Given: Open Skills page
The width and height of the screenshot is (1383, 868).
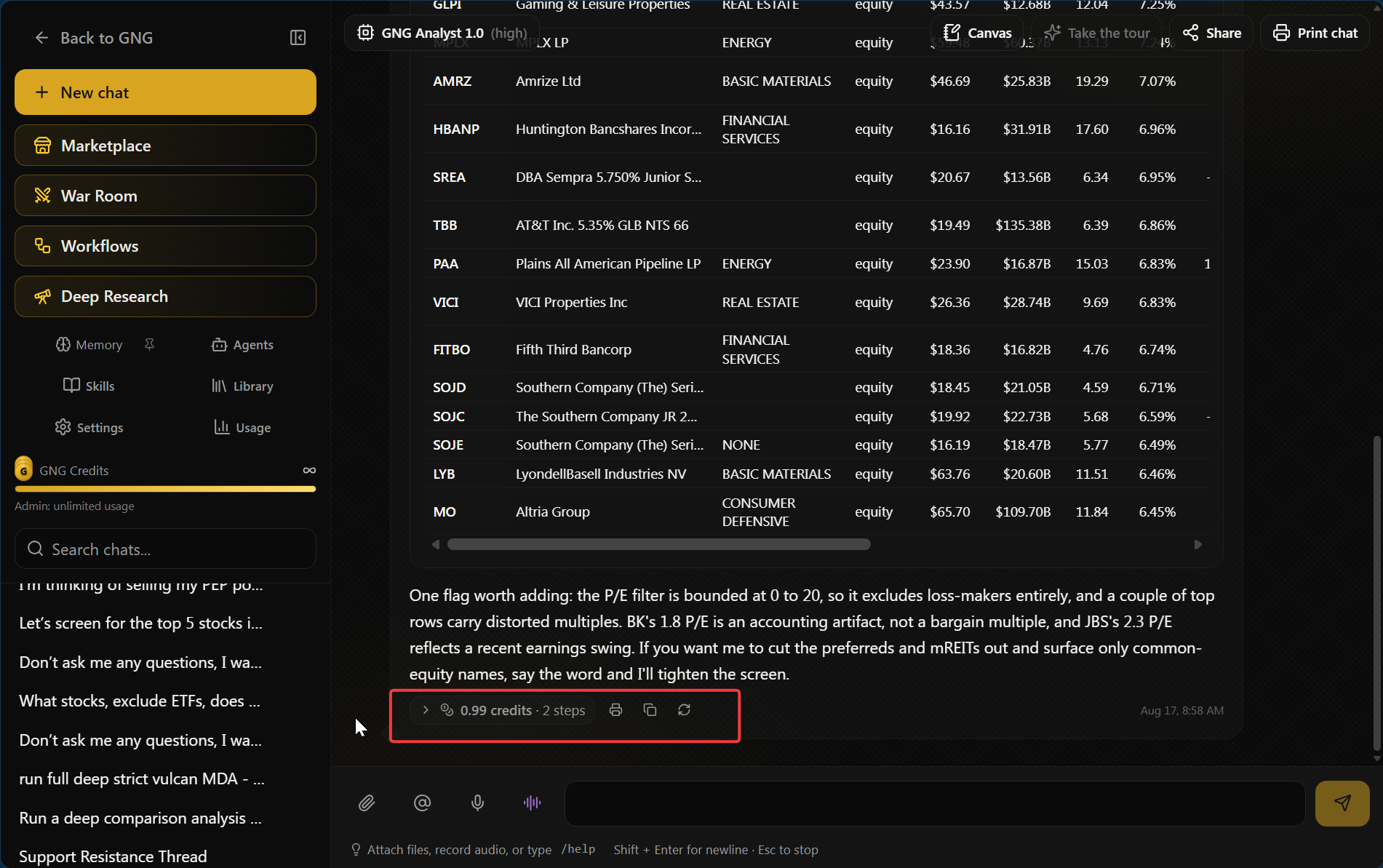Looking at the screenshot, I should (89, 386).
